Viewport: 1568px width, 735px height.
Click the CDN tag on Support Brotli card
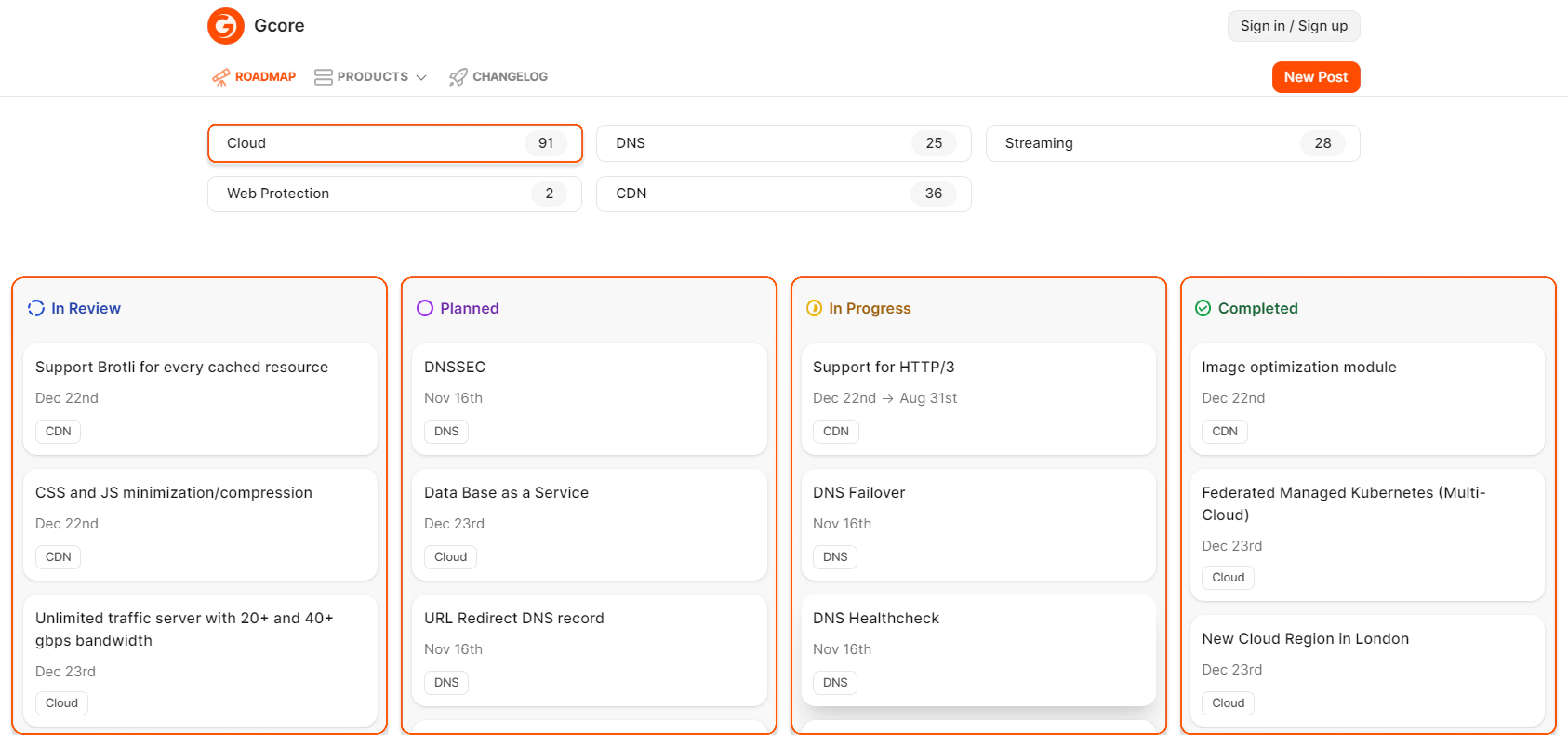click(x=58, y=431)
